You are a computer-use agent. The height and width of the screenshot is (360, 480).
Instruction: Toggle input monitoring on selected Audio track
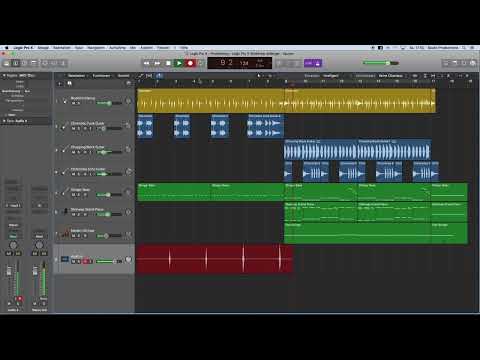click(x=90, y=261)
